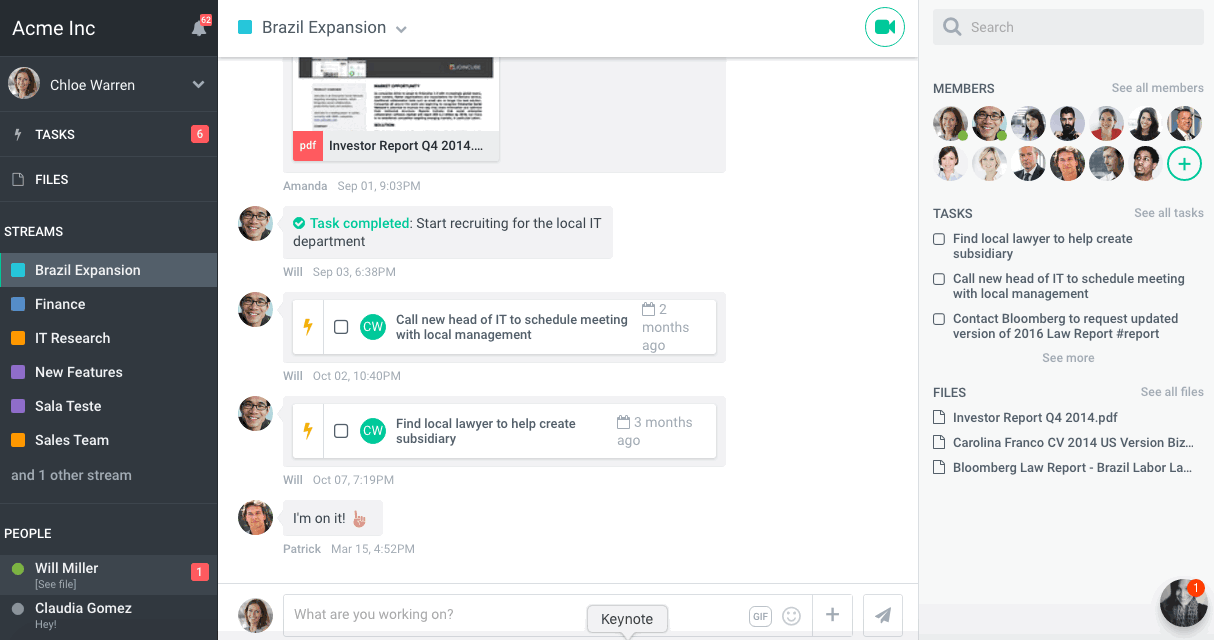
Task: Open the Investor Report pdf icon in chat
Action: (308, 146)
